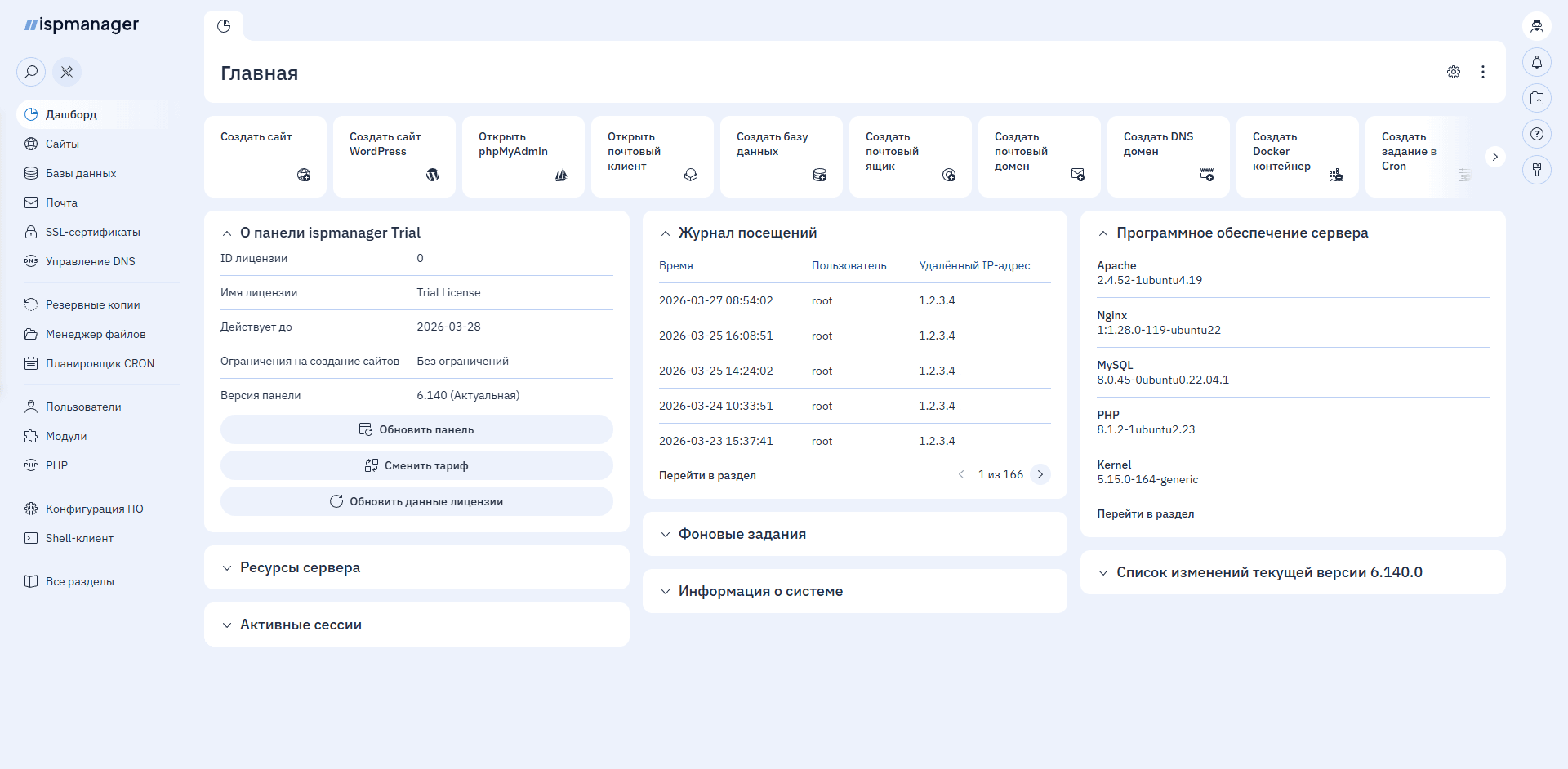Click Открыть phpMyAdmin card
Screen dimensions: 1568x769
point(523,157)
